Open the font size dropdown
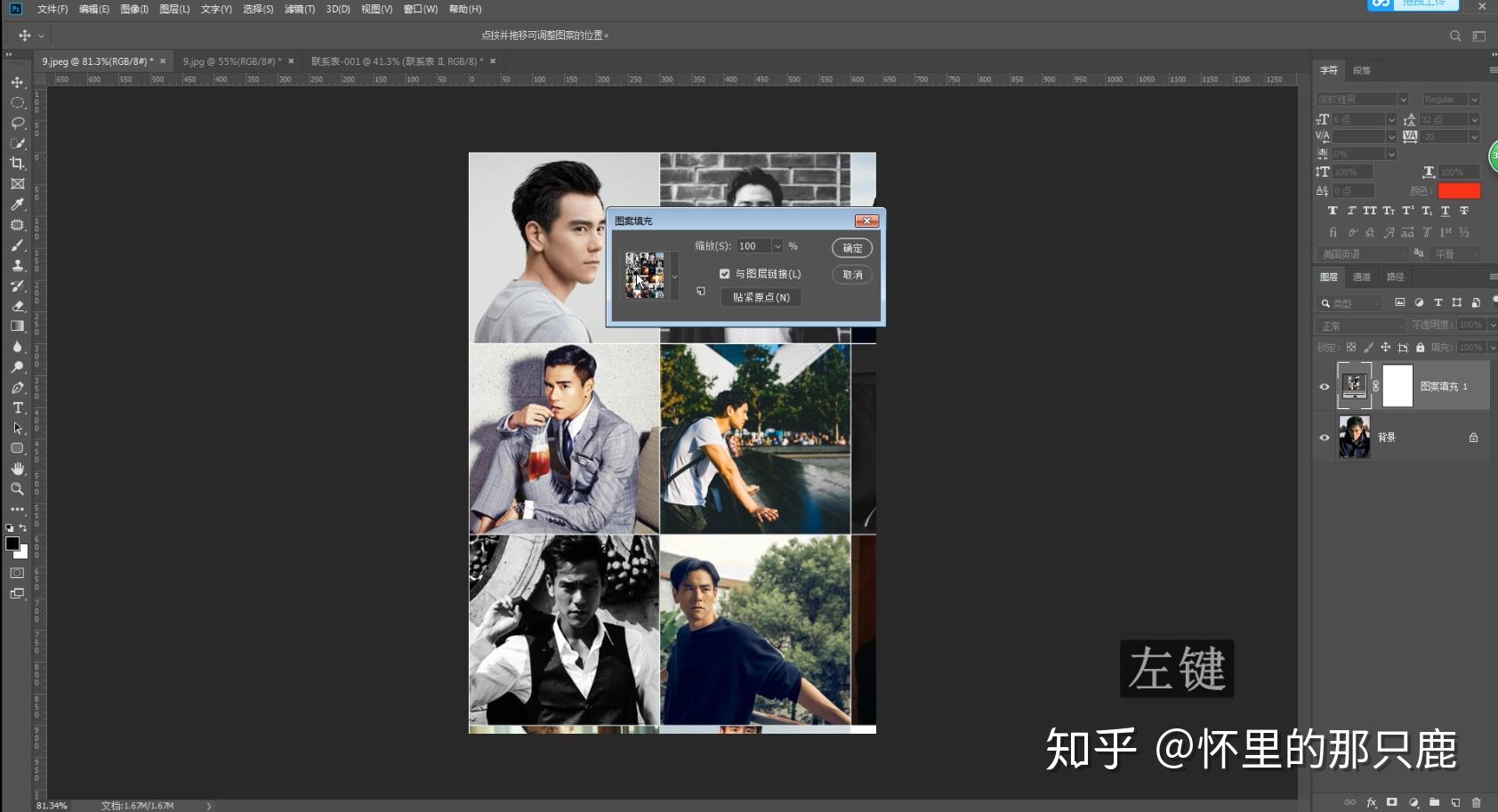Image resolution: width=1498 pixels, height=812 pixels. click(x=1391, y=119)
